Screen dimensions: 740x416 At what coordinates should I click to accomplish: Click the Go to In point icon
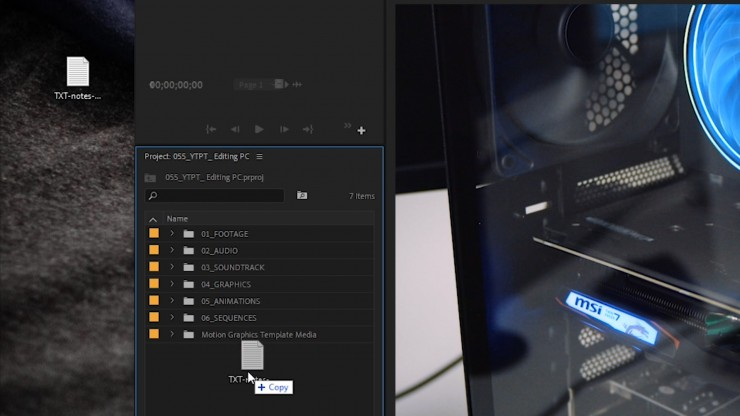tap(211, 129)
